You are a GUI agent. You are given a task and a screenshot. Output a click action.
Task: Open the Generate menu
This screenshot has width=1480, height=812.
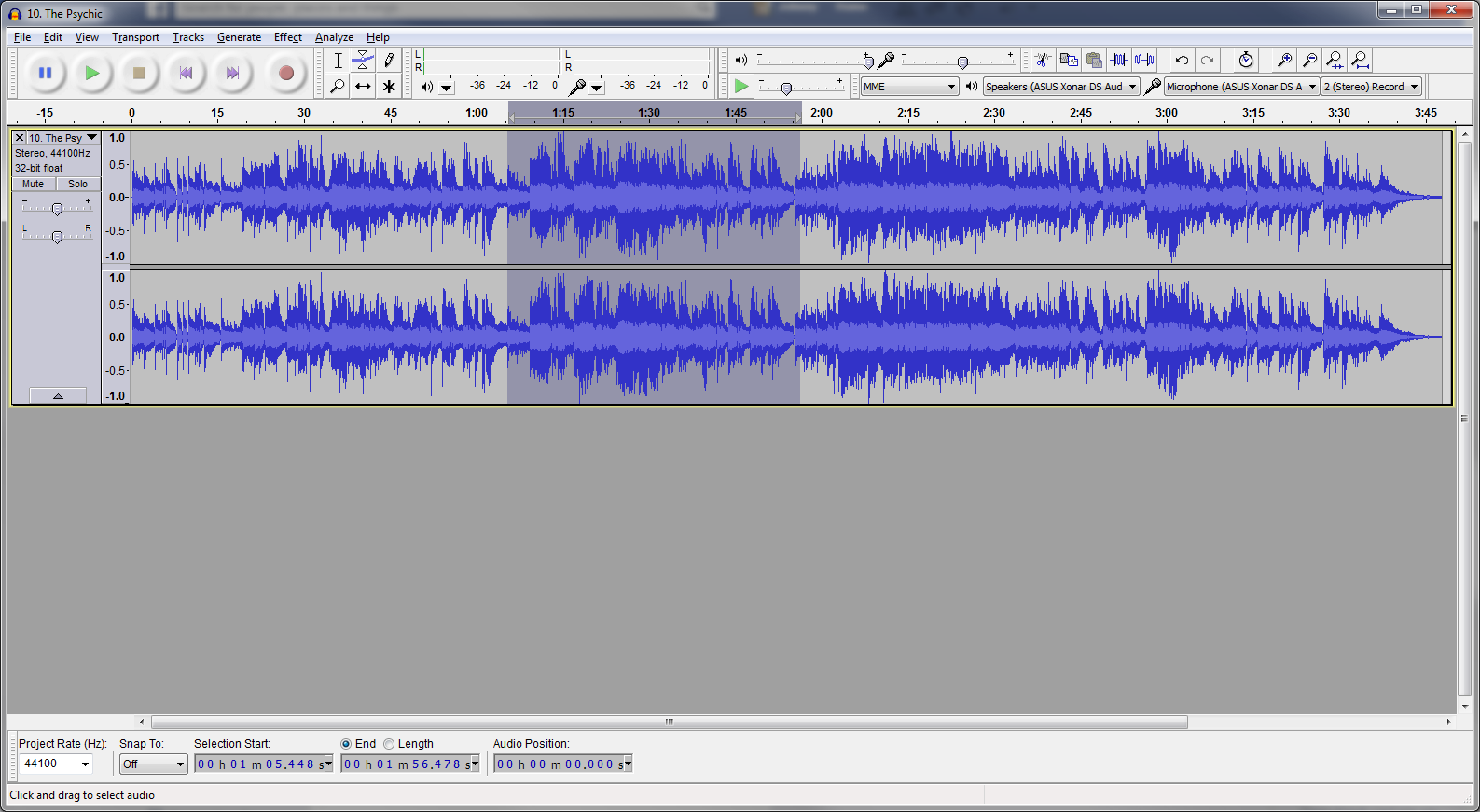point(239,37)
